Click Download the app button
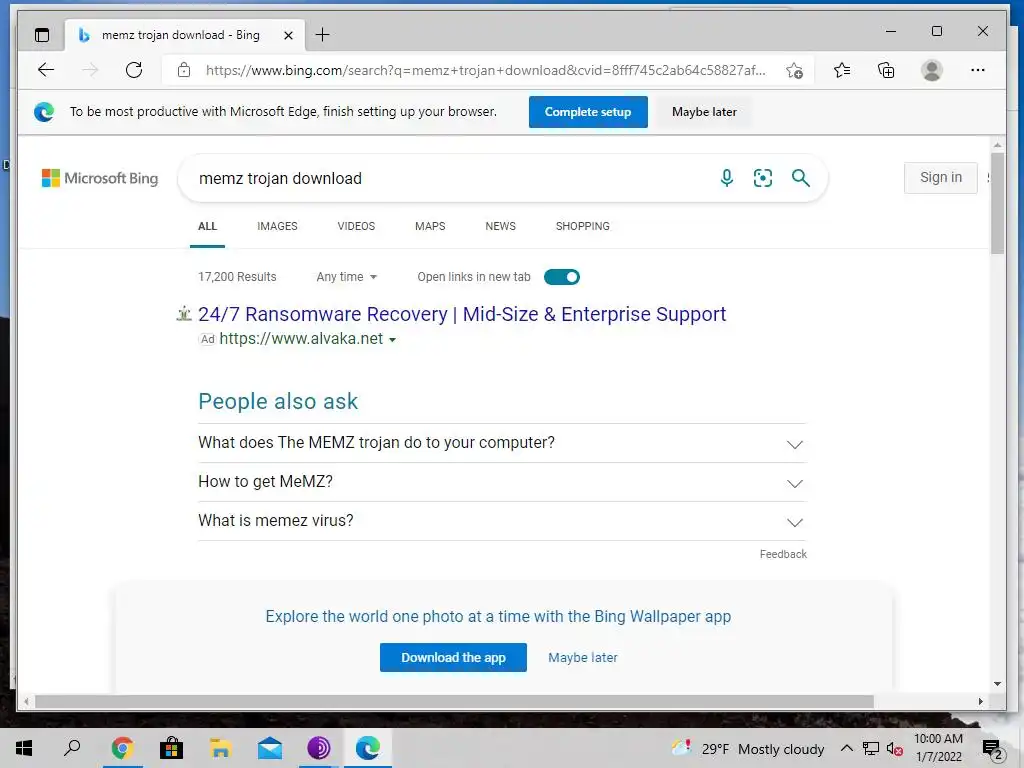 point(453,658)
